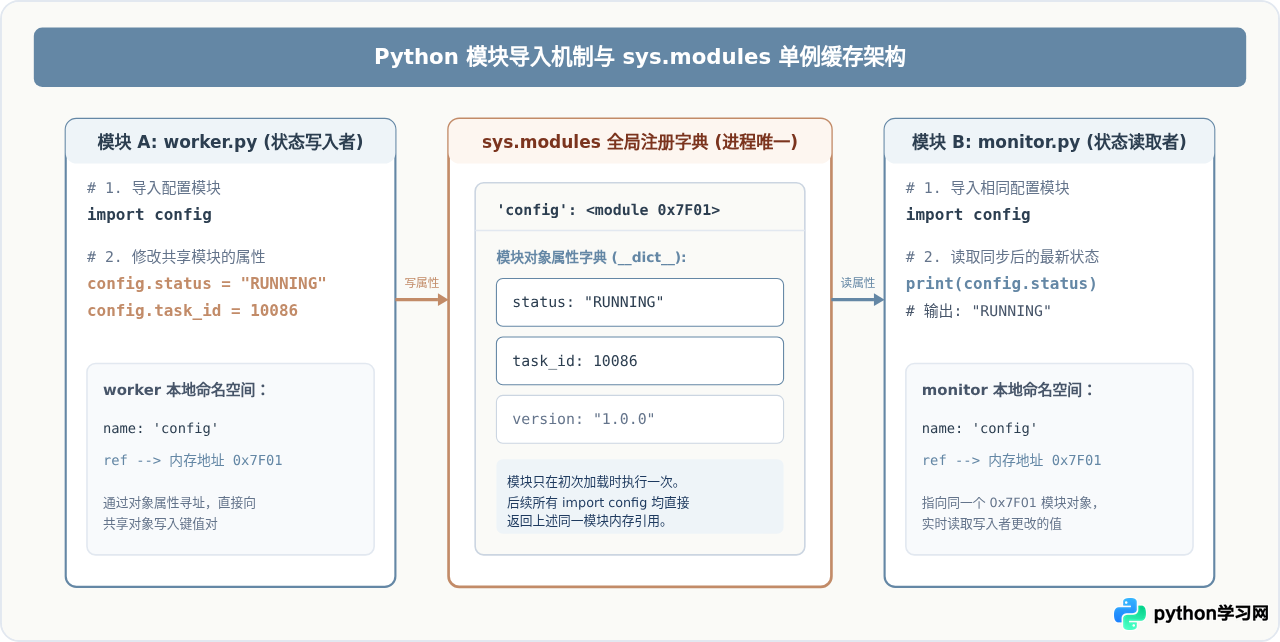Click the config.status = "RUNNING" line
The image size is (1280, 642).
pyautogui.click(x=207, y=283)
